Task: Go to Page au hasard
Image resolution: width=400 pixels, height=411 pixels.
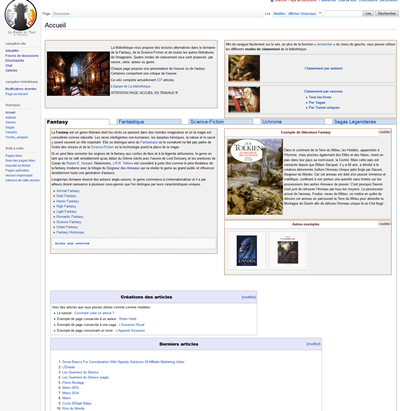Action: (16, 94)
